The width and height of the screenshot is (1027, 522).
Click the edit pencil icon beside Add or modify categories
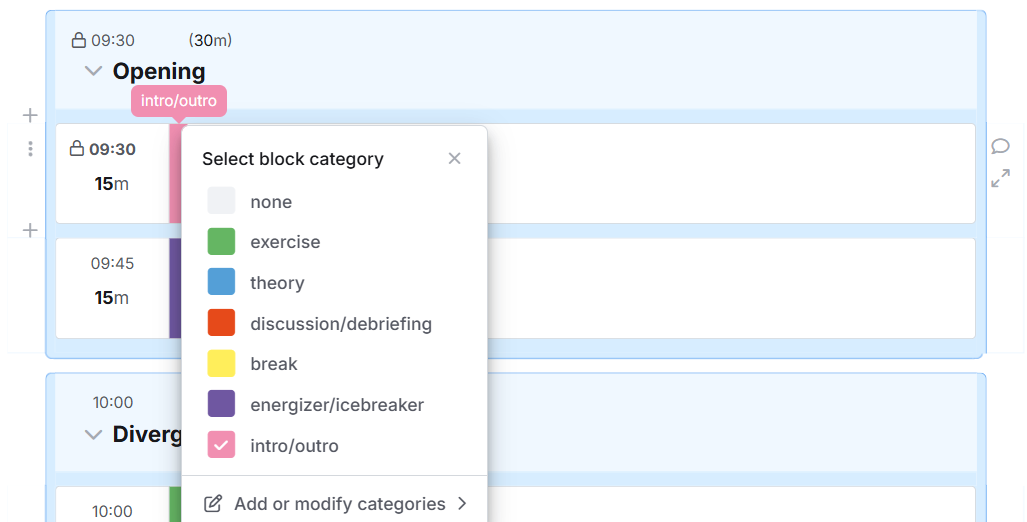pyautogui.click(x=213, y=504)
